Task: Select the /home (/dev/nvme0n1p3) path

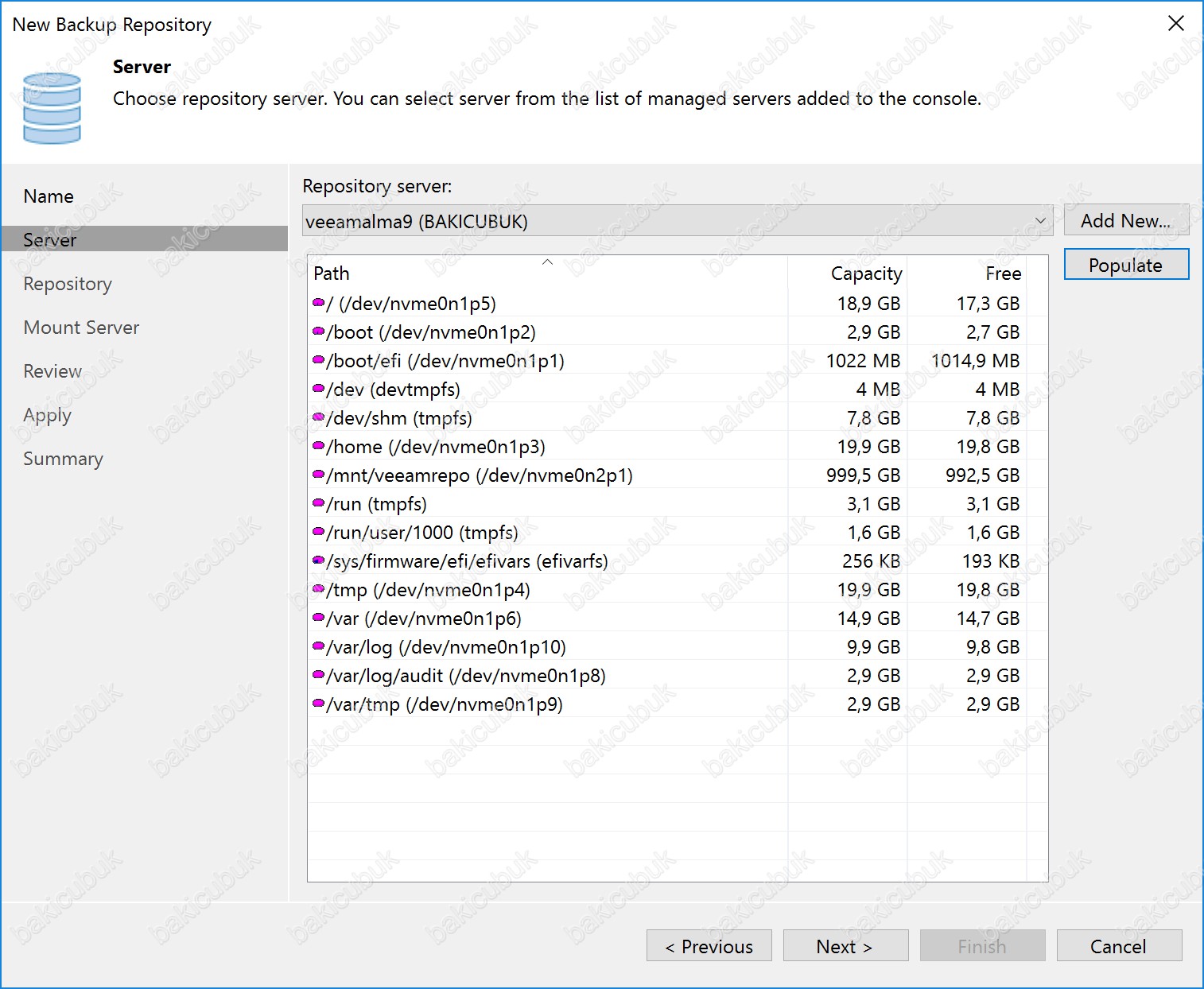Action: point(436,447)
